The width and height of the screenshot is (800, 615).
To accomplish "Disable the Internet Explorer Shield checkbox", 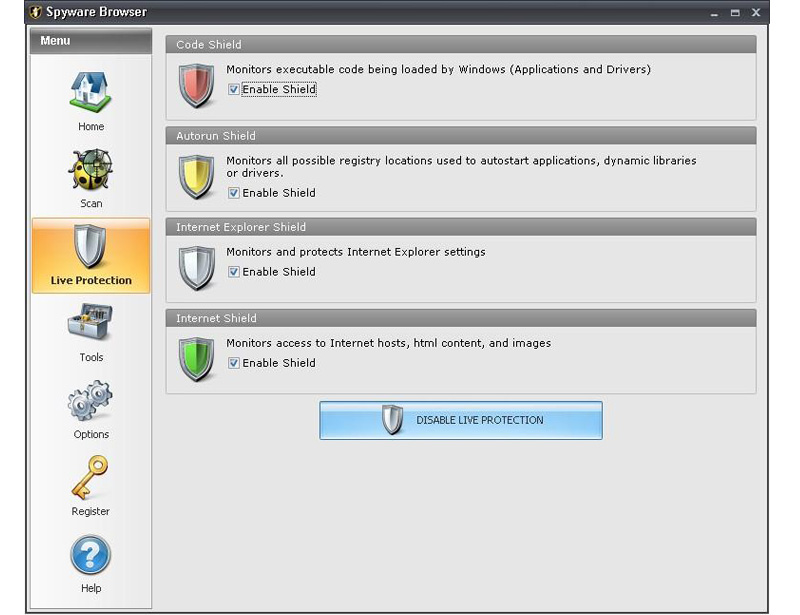I will click(234, 272).
